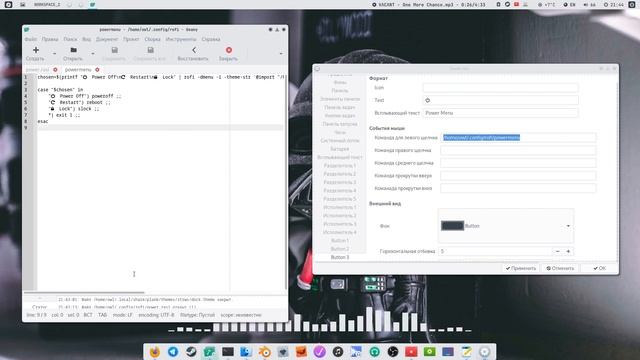This screenshot has width=640, height=360.
Task: Click the Создать (New) toolbar icon in Geany
Action: [36, 50]
